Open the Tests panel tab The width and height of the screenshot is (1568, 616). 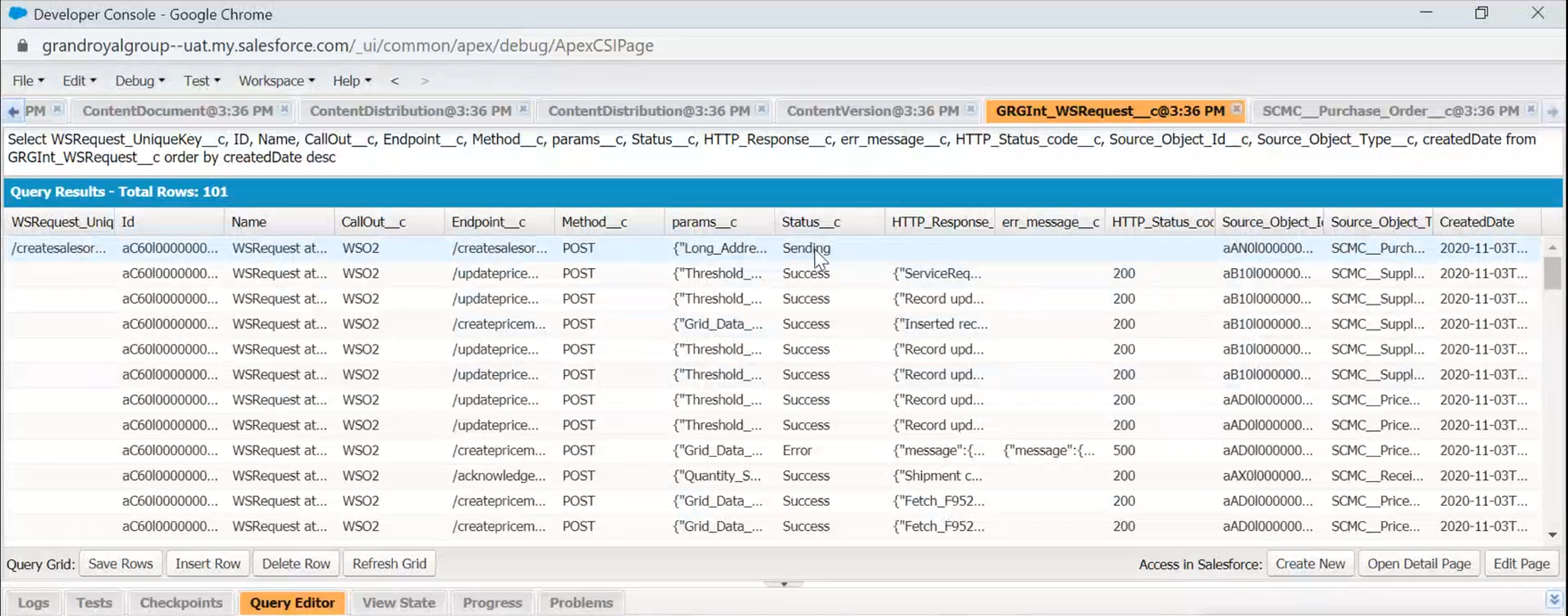[x=94, y=603]
